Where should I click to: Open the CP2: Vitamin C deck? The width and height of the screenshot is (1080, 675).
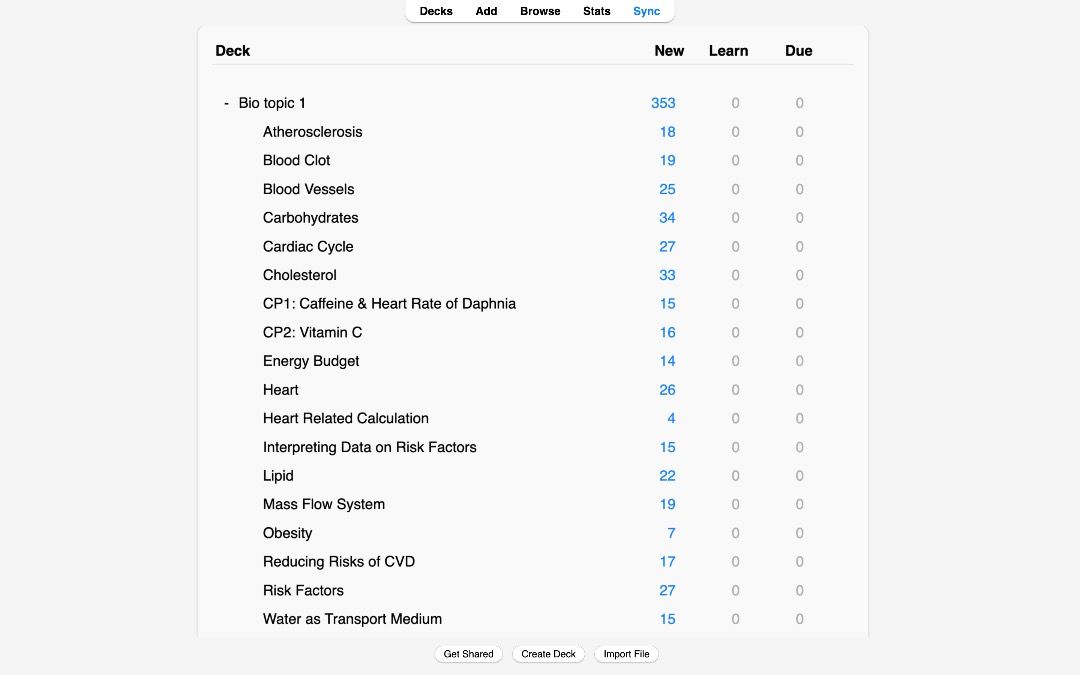pos(313,332)
